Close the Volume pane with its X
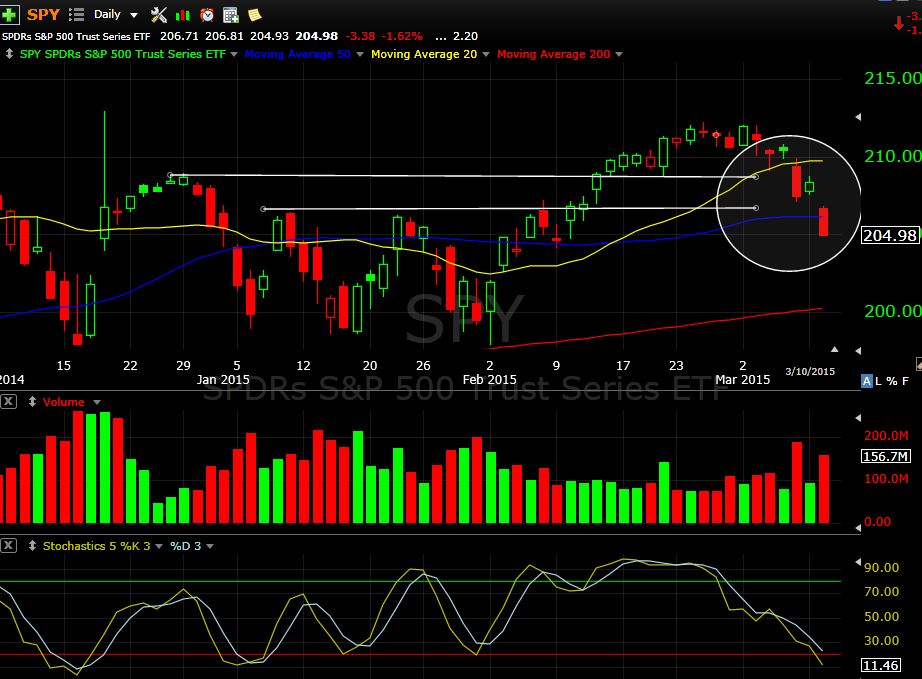This screenshot has height=679, width=922. [8, 402]
